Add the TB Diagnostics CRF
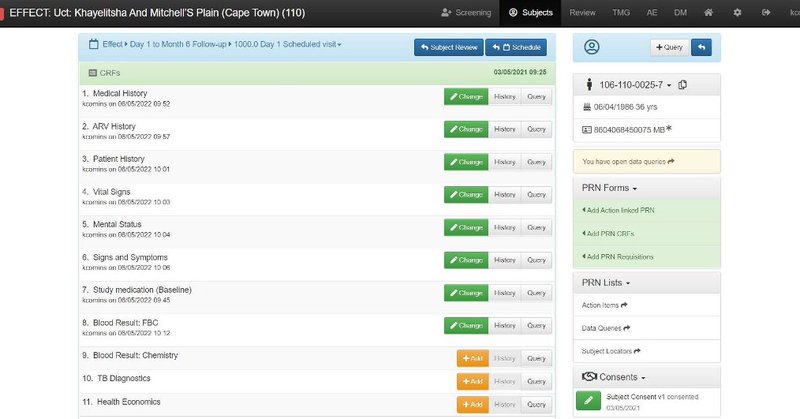 tap(472, 381)
